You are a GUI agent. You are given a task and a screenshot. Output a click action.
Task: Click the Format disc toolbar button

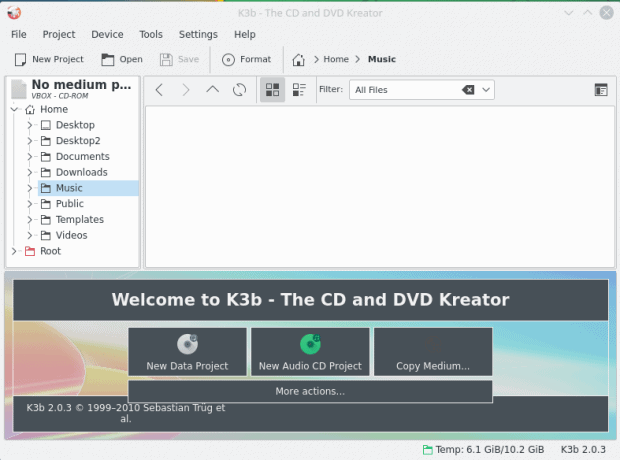246,59
